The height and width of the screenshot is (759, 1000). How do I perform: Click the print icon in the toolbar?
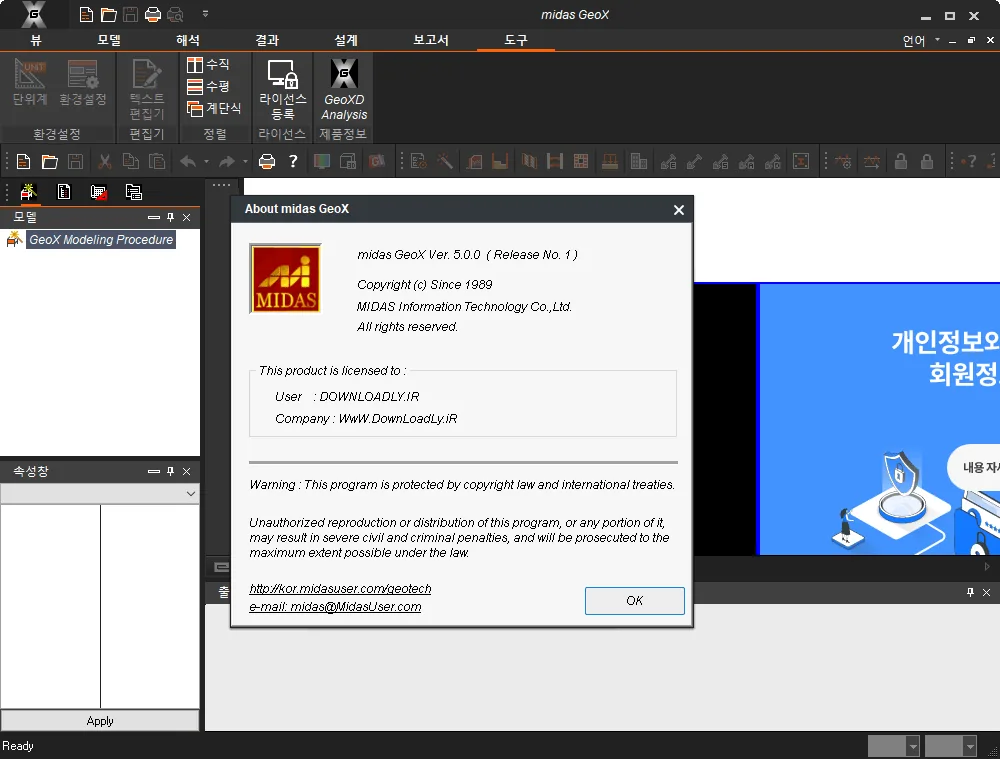(x=267, y=161)
